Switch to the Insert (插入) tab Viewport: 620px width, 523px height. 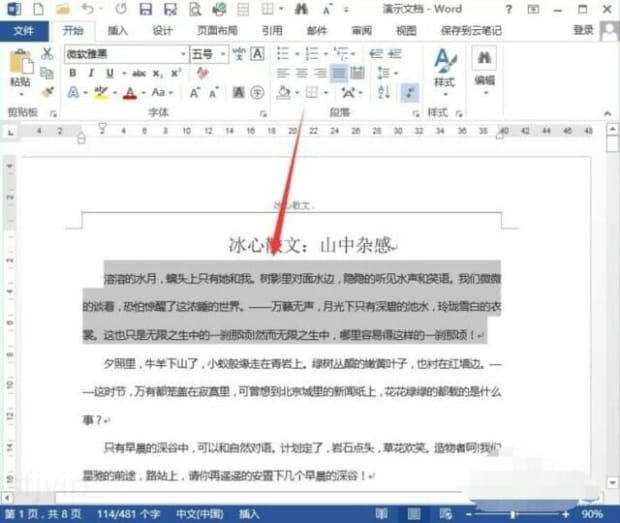pyautogui.click(x=118, y=30)
